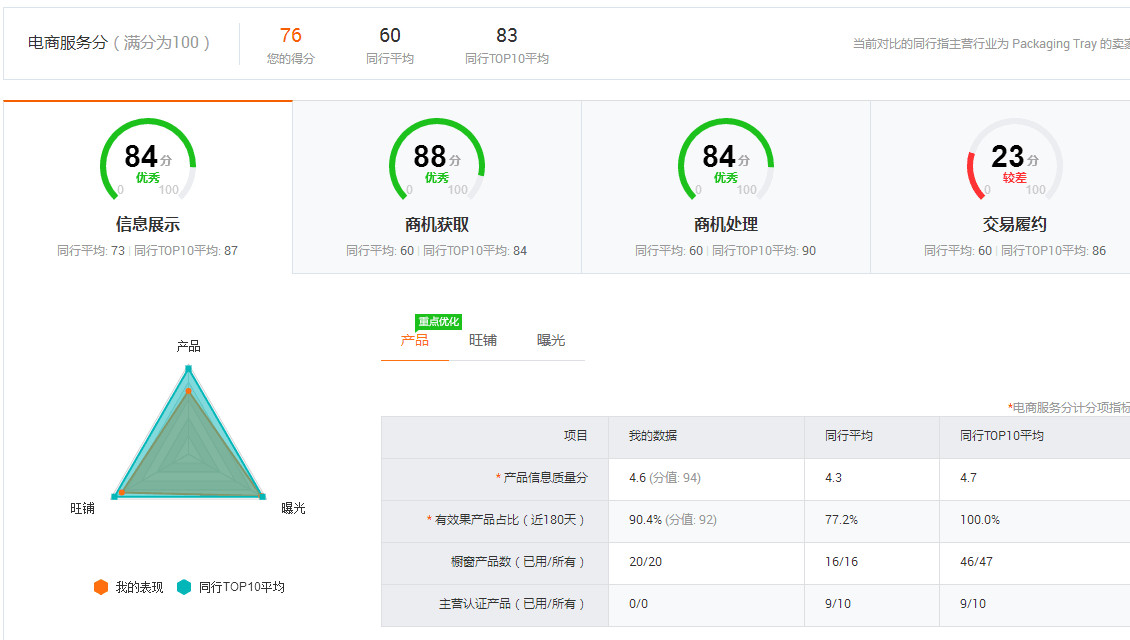This screenshot has width=1130, height=640.
Task: Click the 主营认证产品 row label
Action: (x=512, y=604)
